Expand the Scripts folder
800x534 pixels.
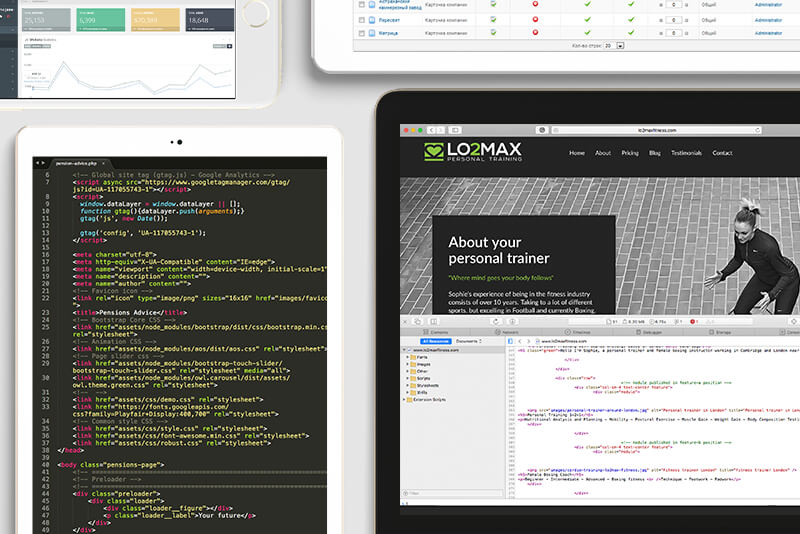click(x=408, y=378)
